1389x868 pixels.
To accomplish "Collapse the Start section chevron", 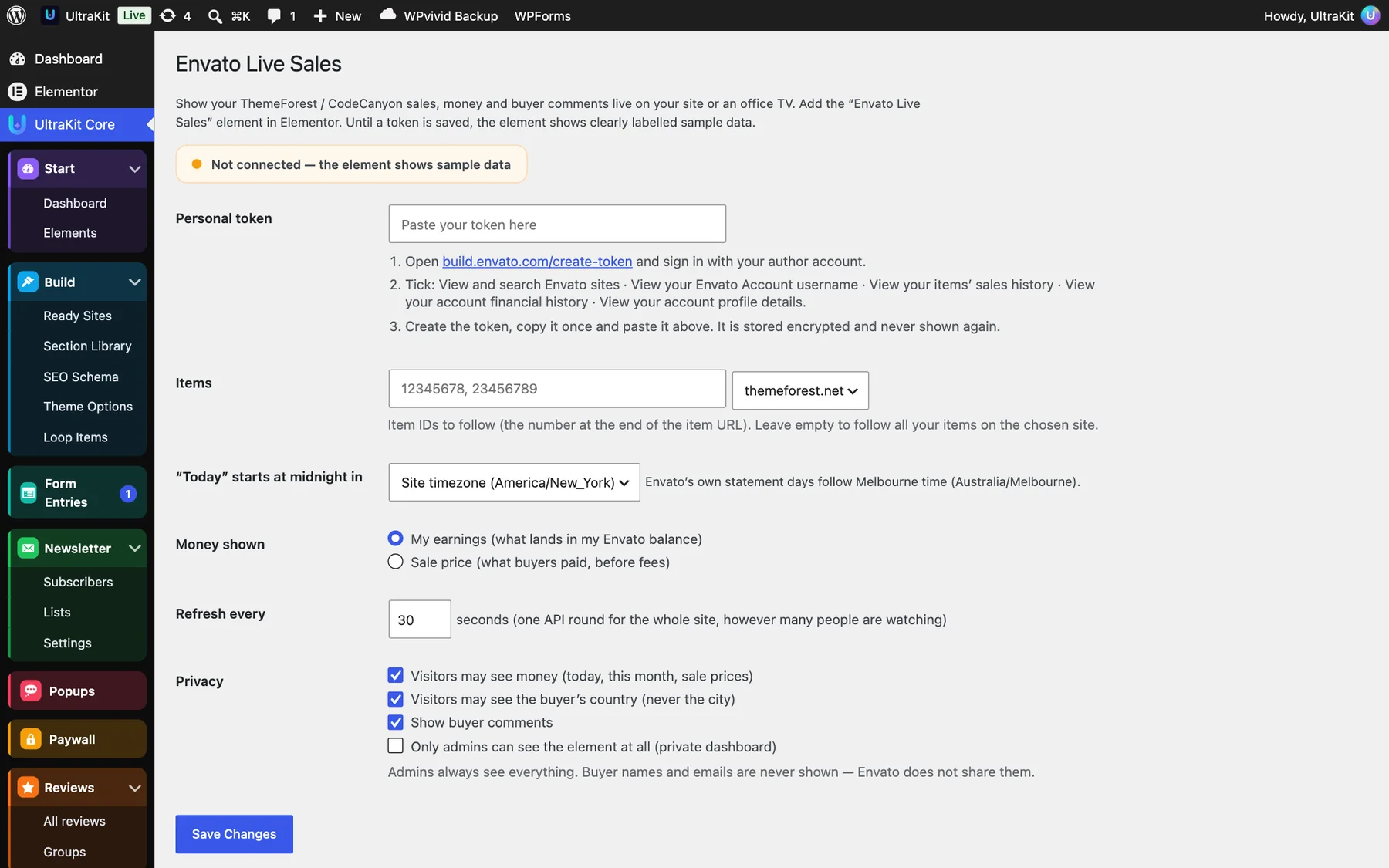I will [135, 169].
